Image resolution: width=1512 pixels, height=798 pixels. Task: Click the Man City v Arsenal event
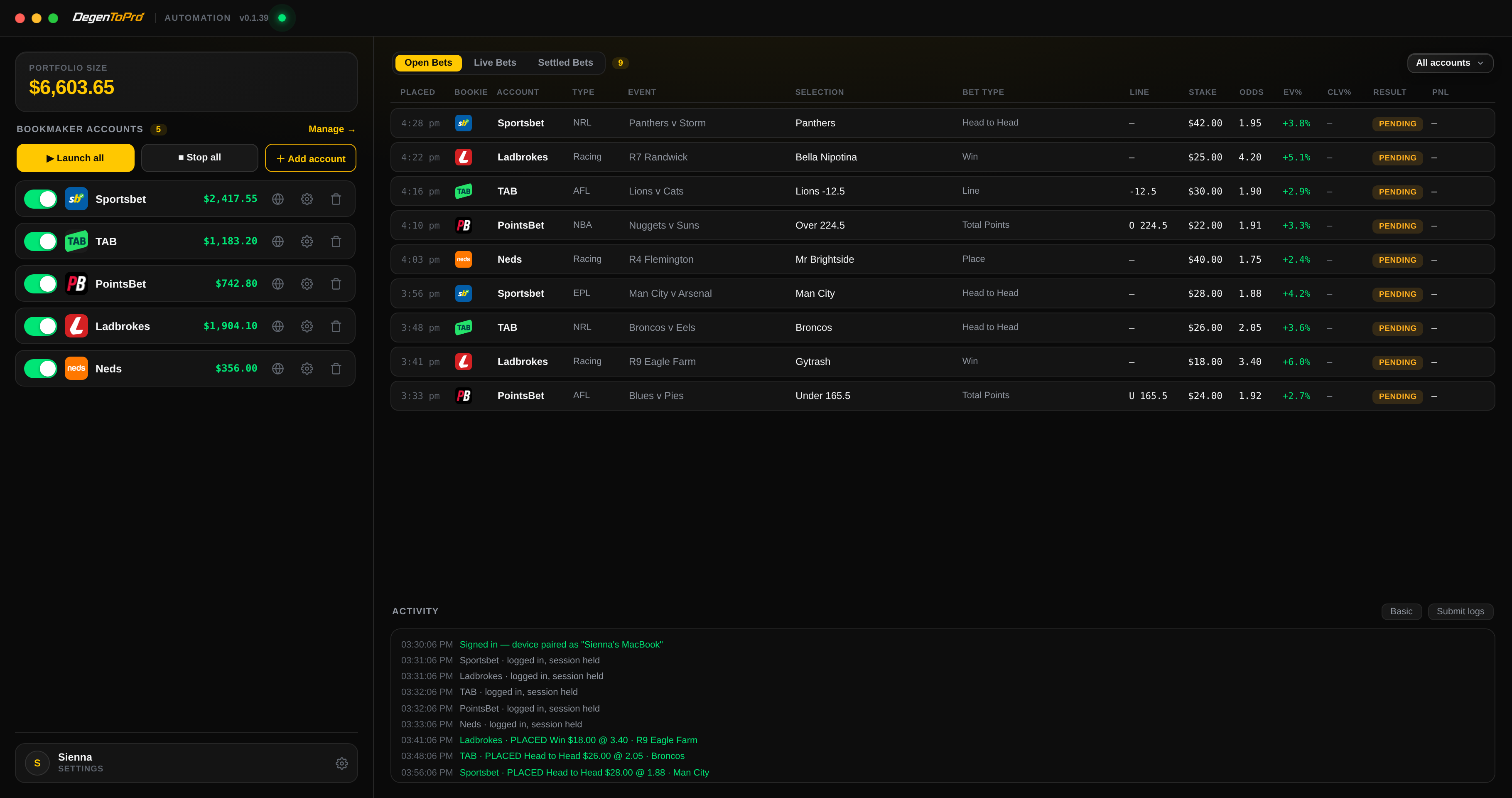670,293
